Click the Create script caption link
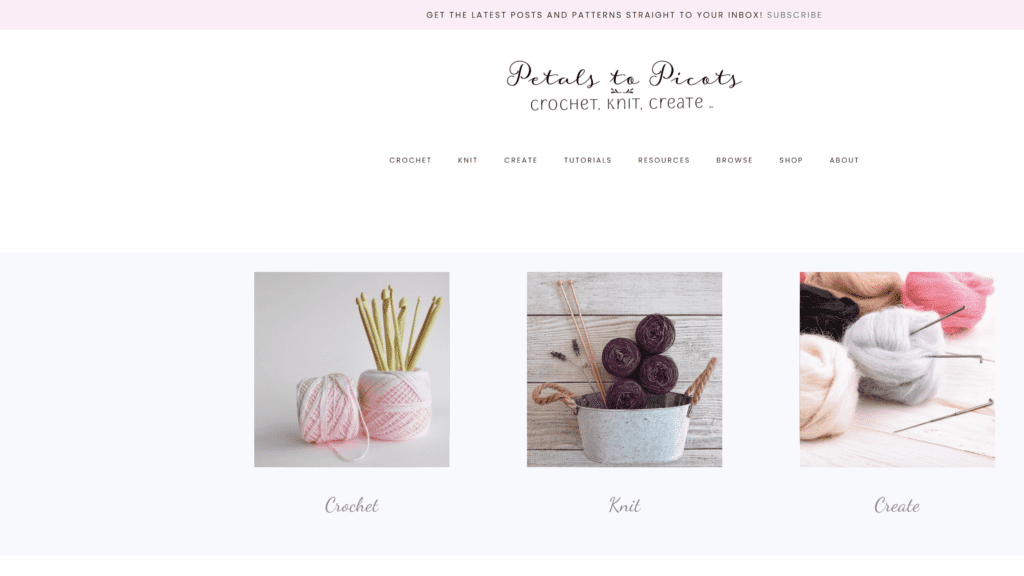This screenshot has height=576, width=1024. pyautogui.click(x=897, y=505)
